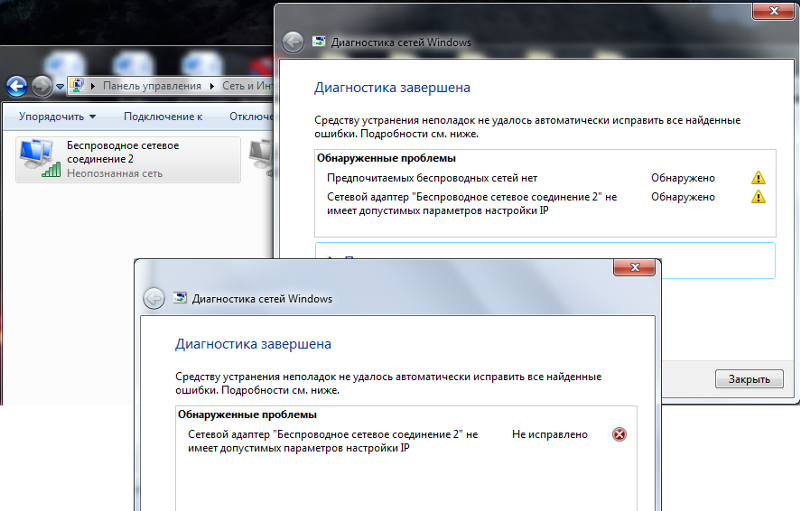Close the rear diagnostics window with X
800x511 pixels.
pyautogui.click(x=773, y=11)
